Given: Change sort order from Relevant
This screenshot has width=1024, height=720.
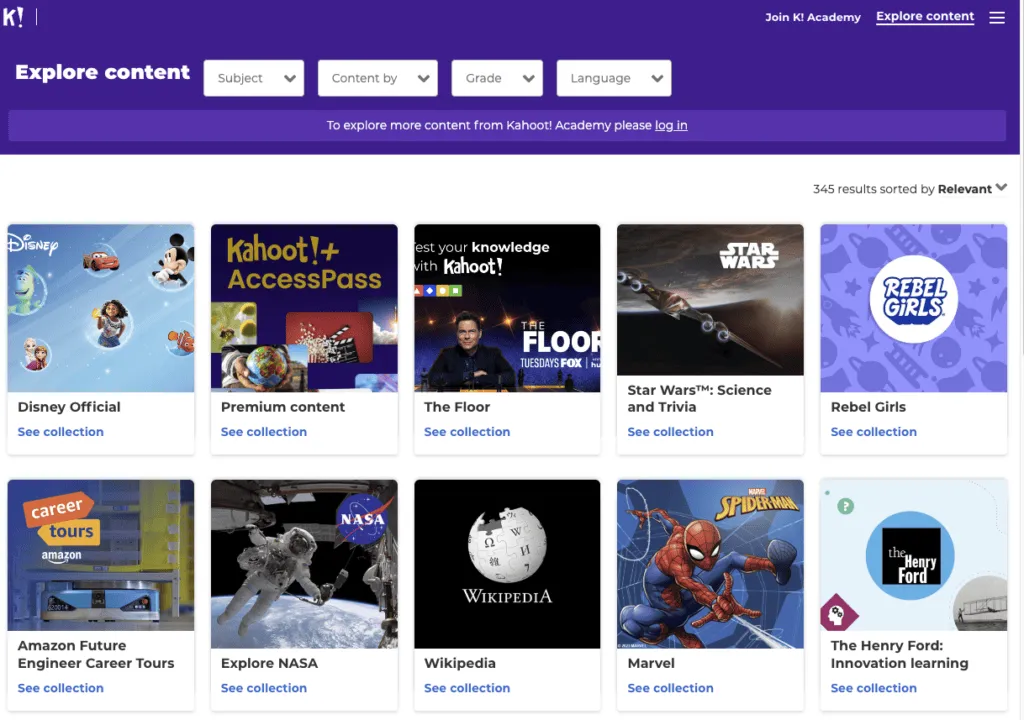Looking at the screenshot, I should point(971,189).
